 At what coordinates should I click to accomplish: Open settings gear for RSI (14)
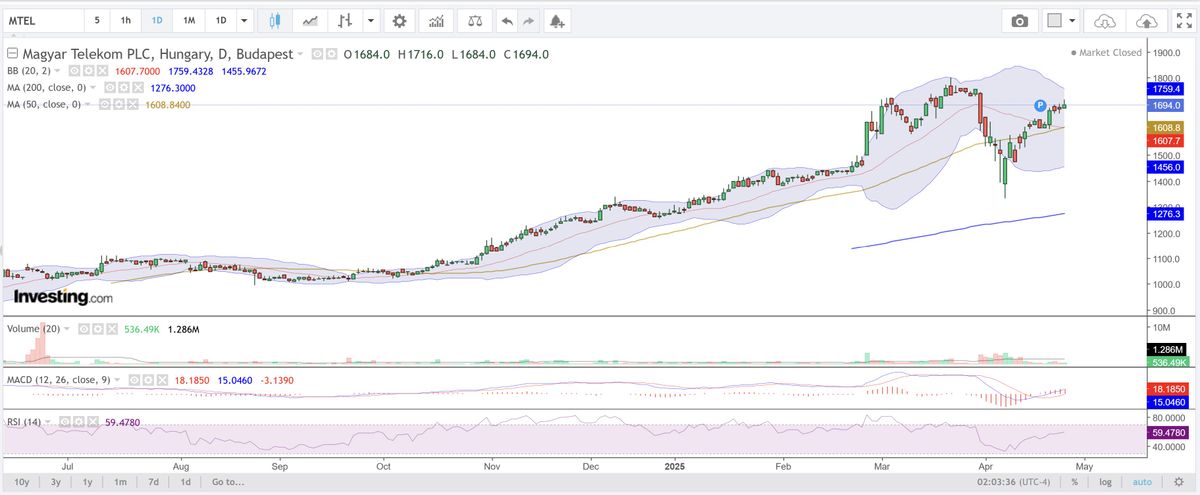(79, 422)
